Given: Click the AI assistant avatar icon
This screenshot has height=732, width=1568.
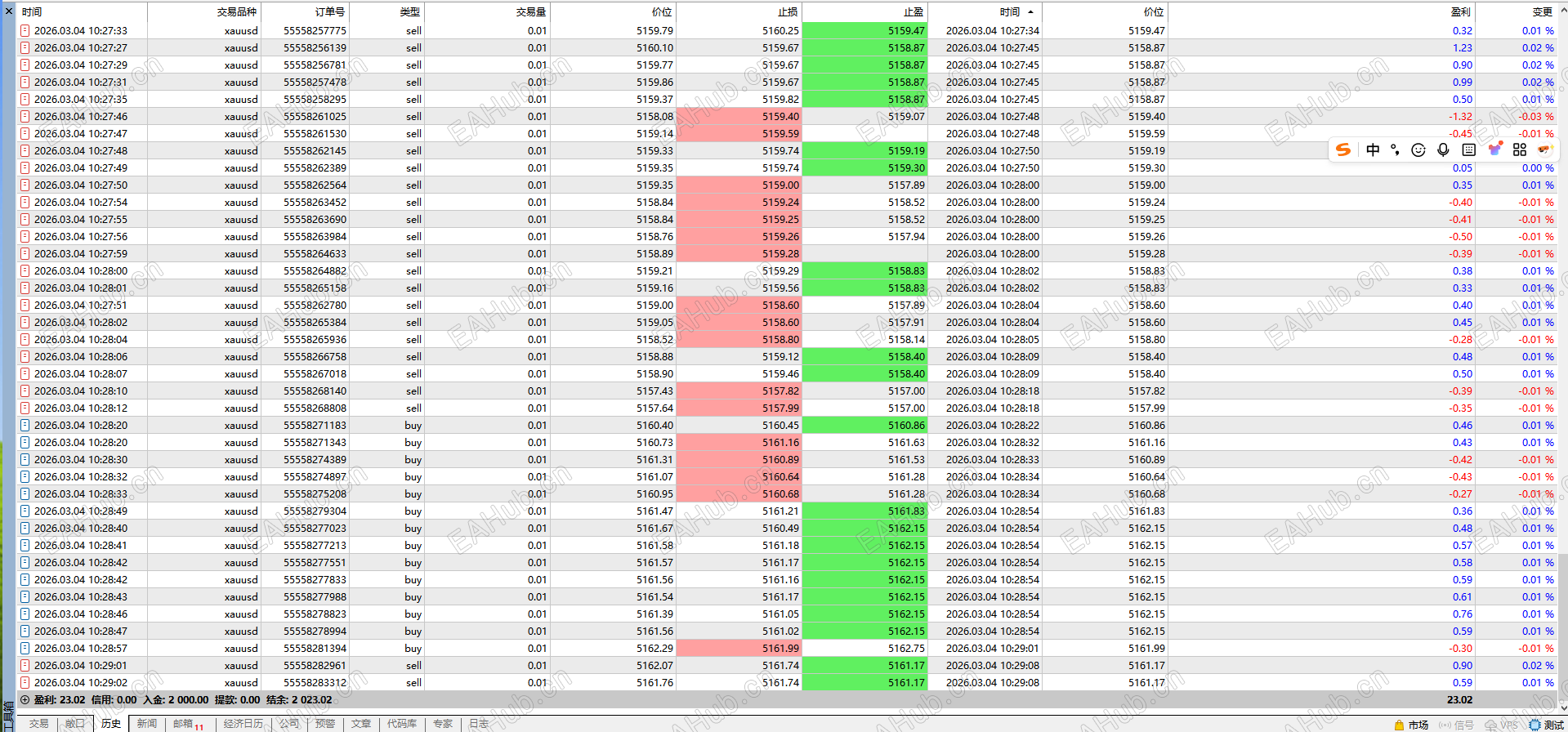Looking at the screenshot, I should coord(1544,150).
